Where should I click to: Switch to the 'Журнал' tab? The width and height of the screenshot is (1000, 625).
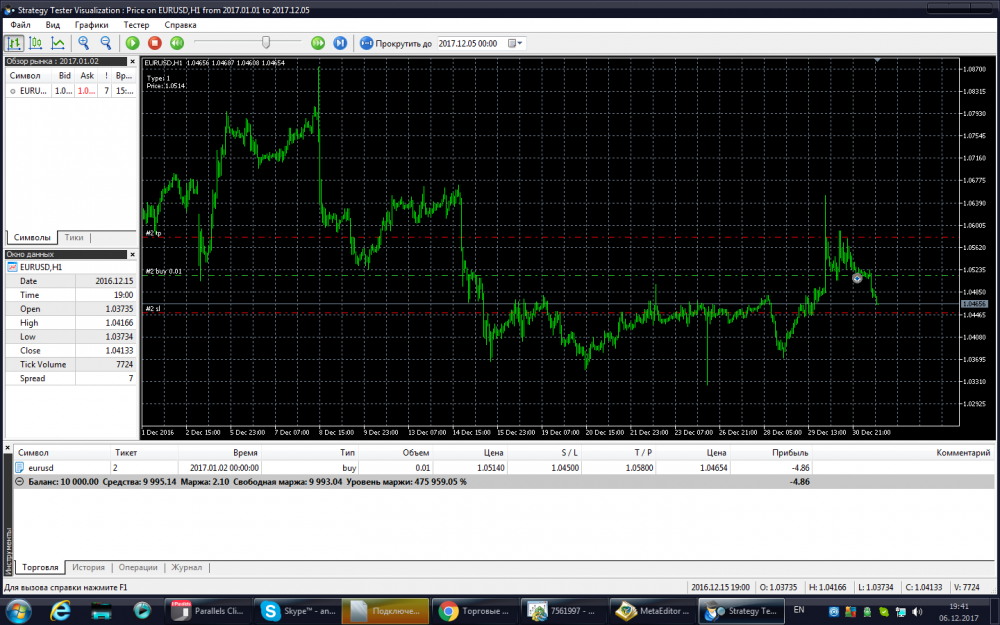(186, 567)
